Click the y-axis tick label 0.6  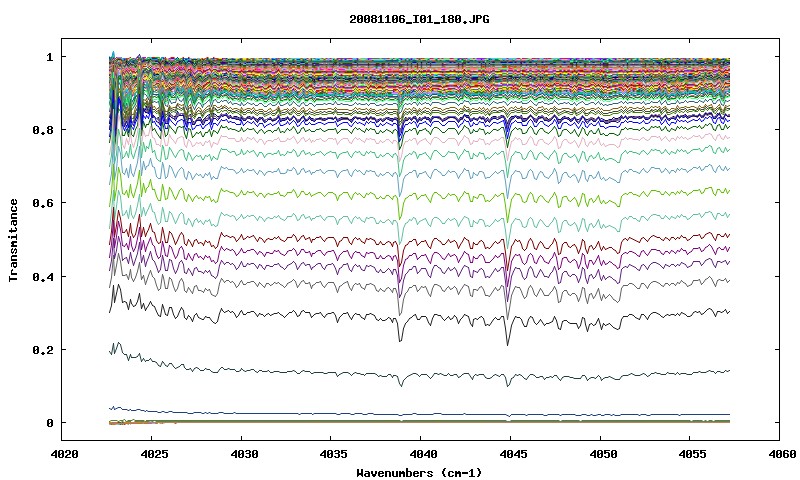click(42, 203)
